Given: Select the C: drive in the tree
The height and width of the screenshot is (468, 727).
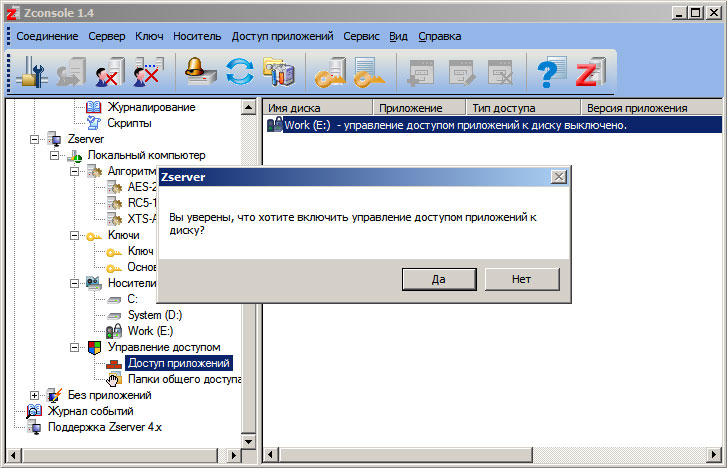Looking at the screenshot, I should tap(133, 299).
